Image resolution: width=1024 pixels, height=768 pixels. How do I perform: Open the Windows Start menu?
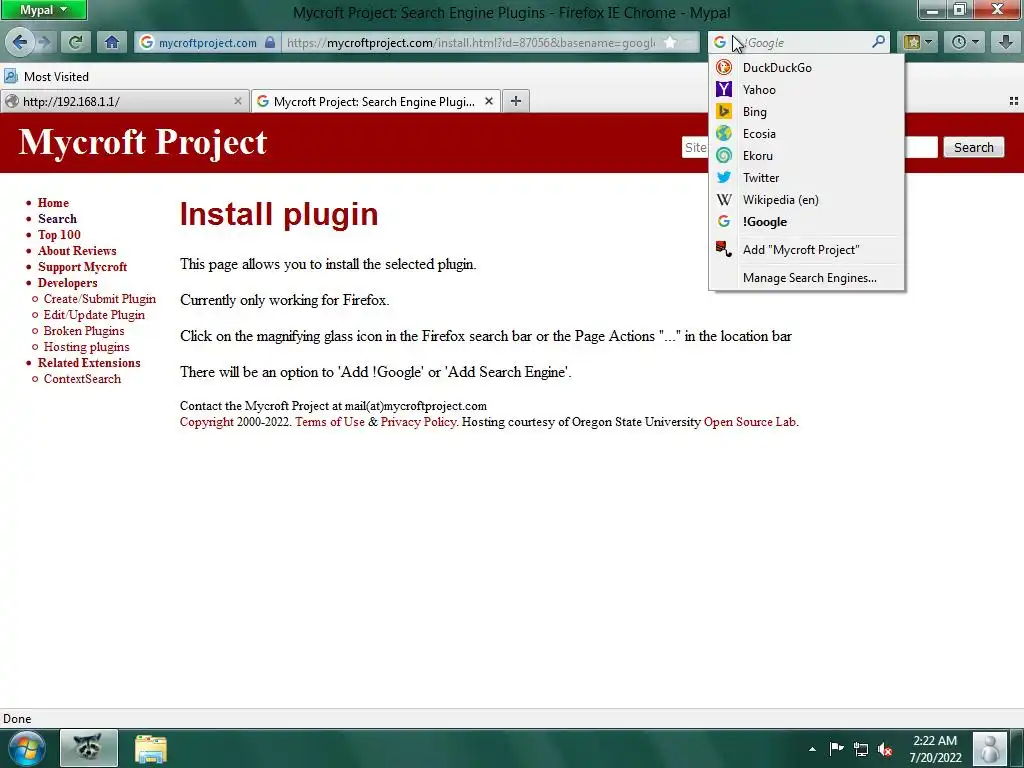pos(26,748)
